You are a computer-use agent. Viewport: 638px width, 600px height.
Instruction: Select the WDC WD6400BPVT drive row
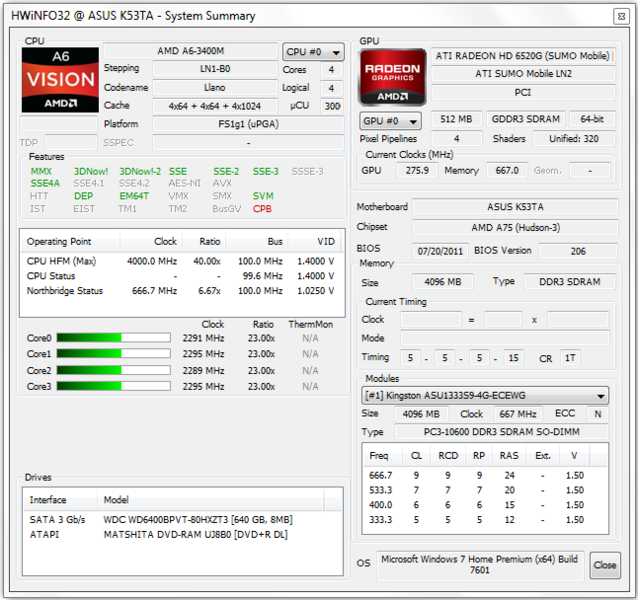click(182, 519)
